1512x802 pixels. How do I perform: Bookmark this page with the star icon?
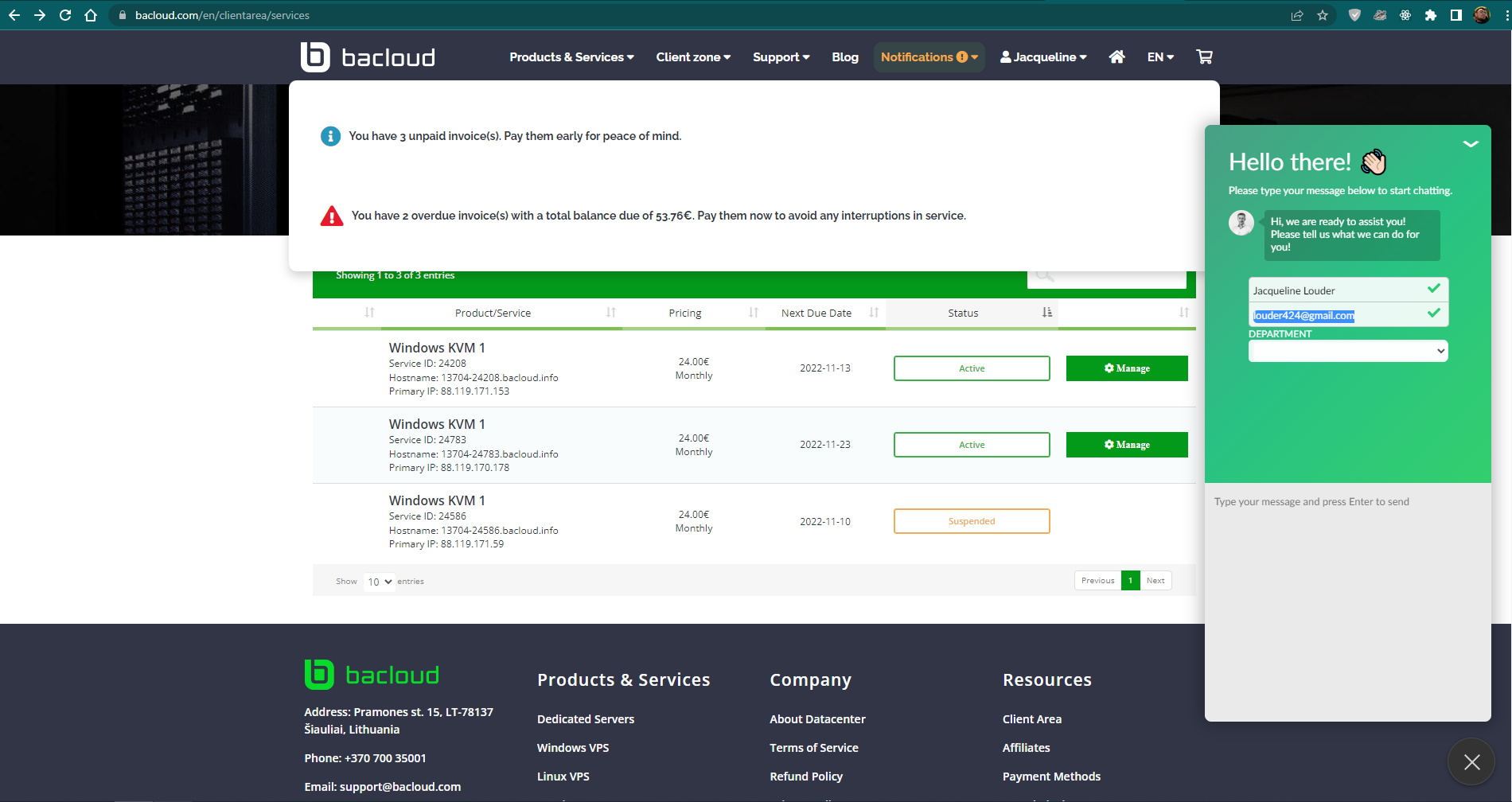[1323, 15]
